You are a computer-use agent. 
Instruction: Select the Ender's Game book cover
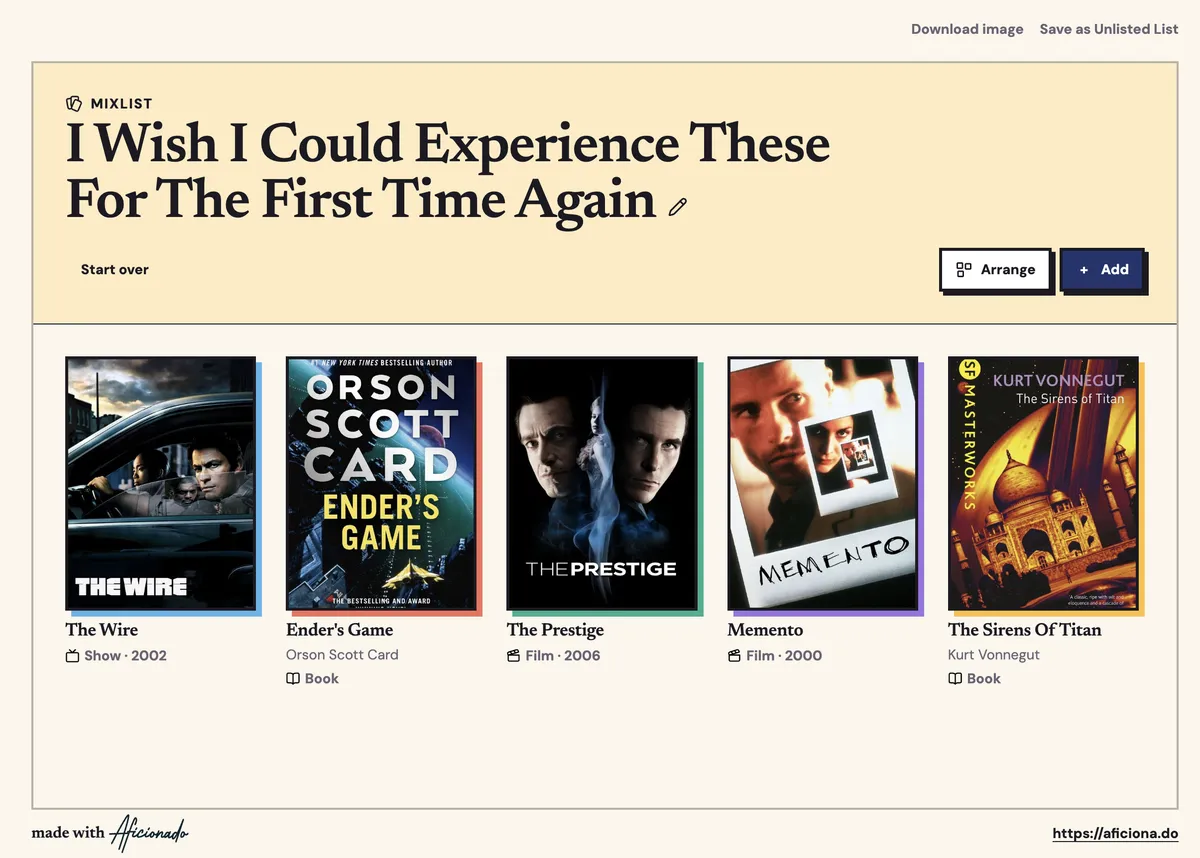pyautogui.click(x=381, y=483)
